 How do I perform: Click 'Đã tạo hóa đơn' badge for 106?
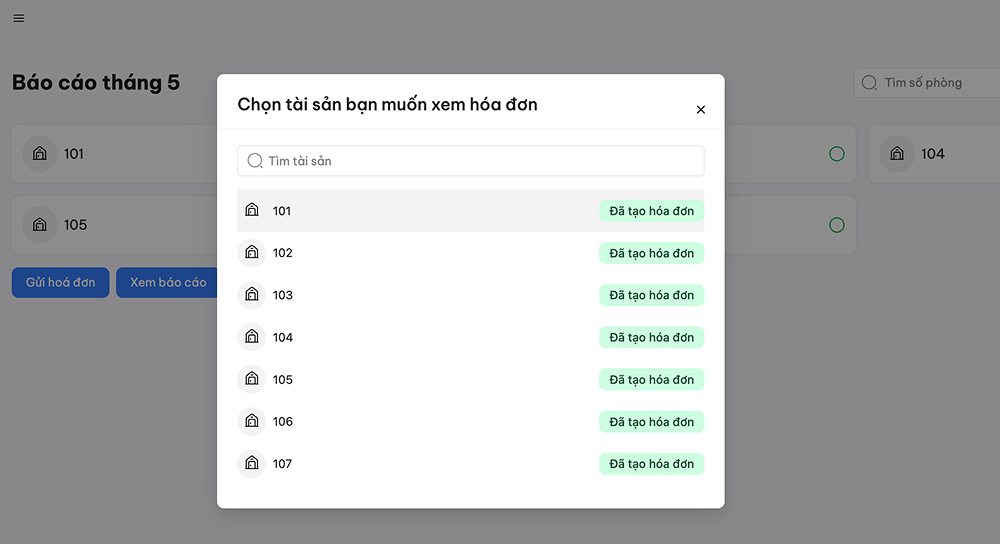click(651, 422)
